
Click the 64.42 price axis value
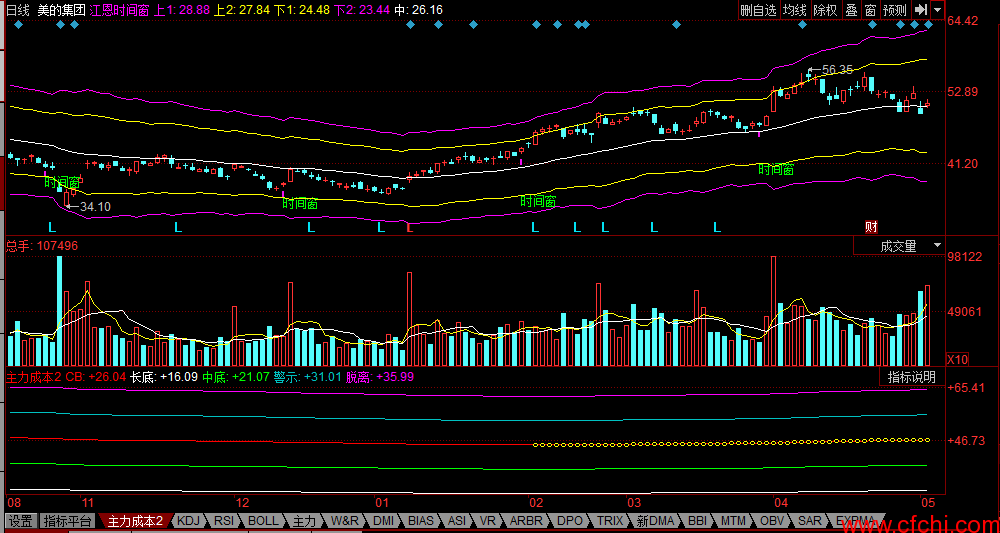click(x=962, y=21)
